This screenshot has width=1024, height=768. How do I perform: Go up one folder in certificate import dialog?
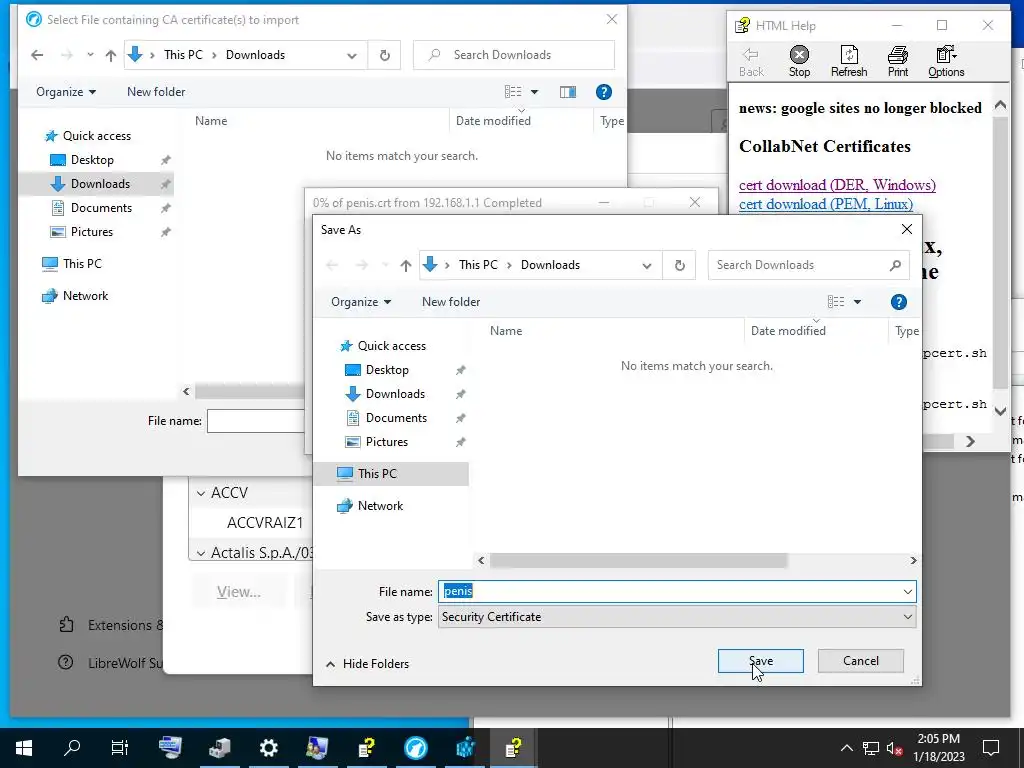(111, 56)
